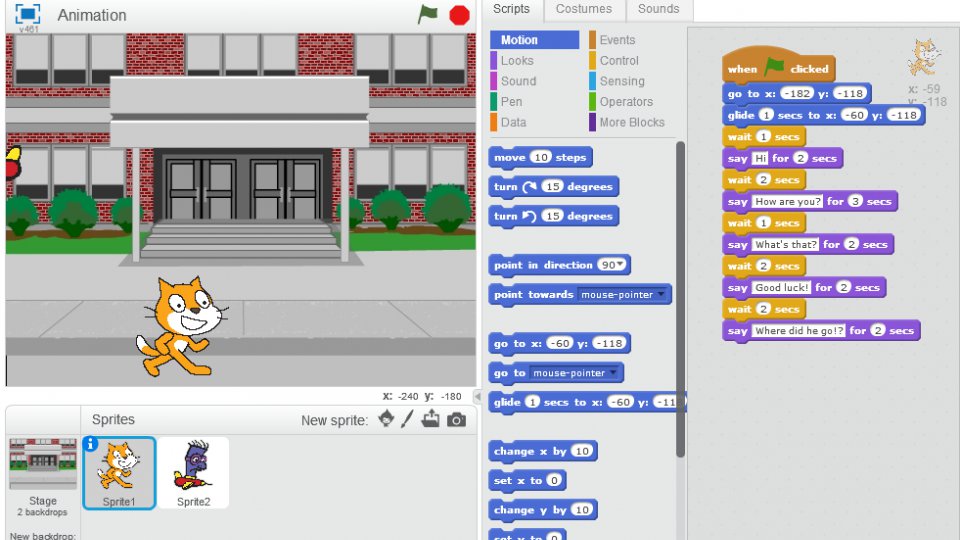
Task: Open paint new sprite brush icon
Action: pos(408,420)
